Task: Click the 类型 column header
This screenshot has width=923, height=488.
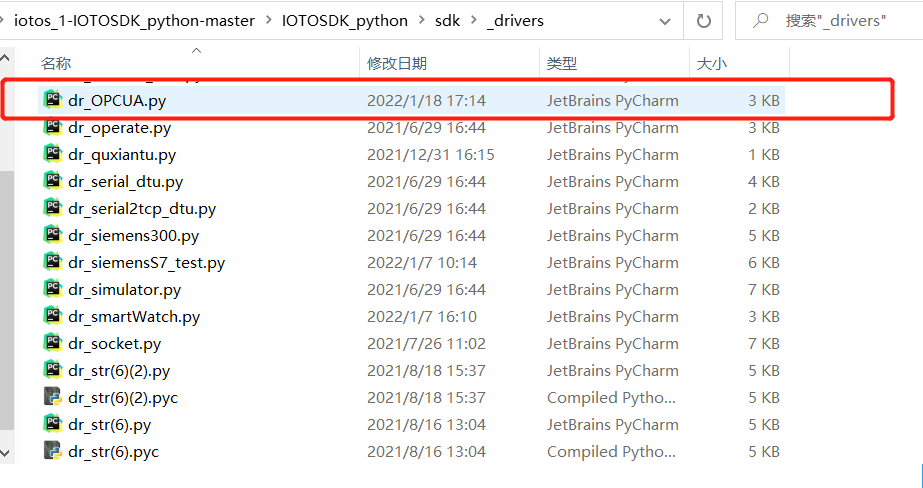Action: [562, 63]
